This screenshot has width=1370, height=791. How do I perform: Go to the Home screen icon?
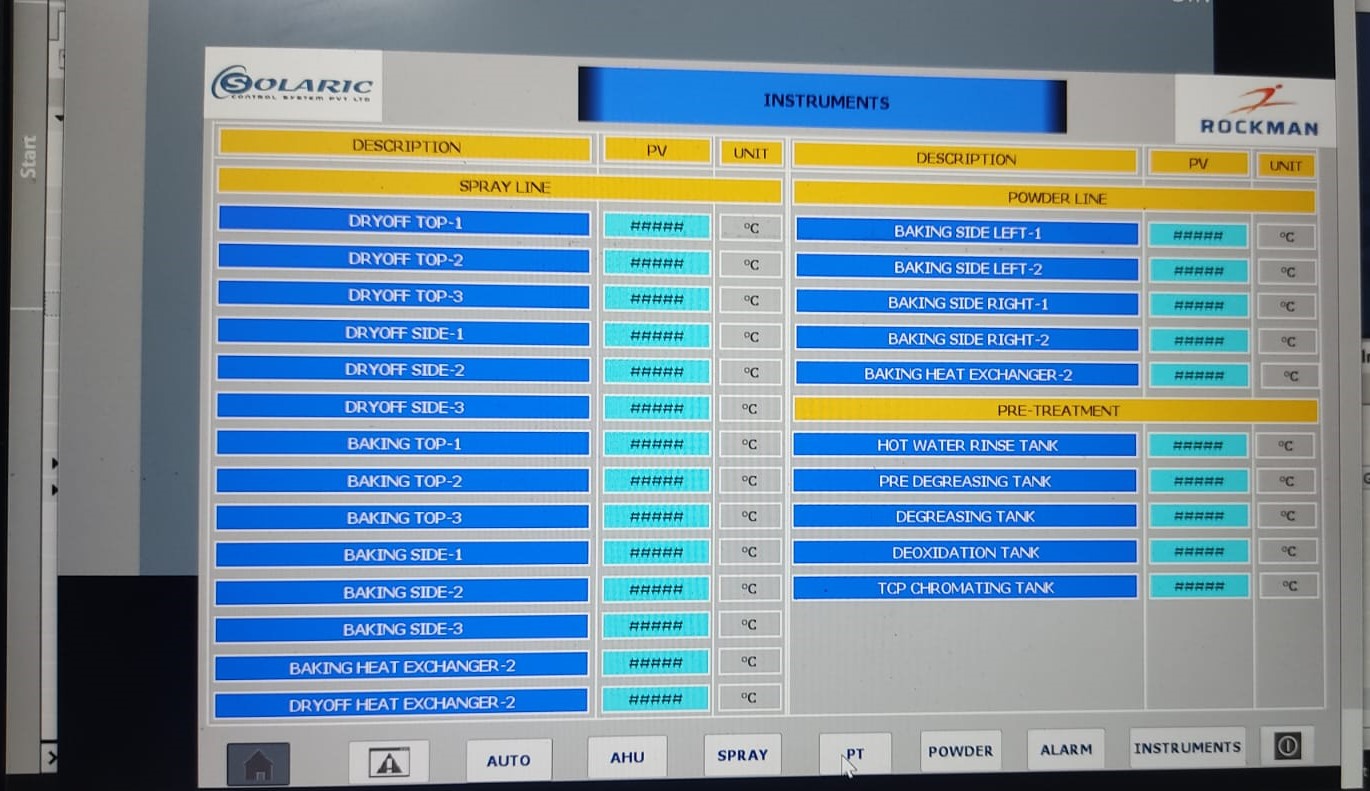[x=258, y=764]
